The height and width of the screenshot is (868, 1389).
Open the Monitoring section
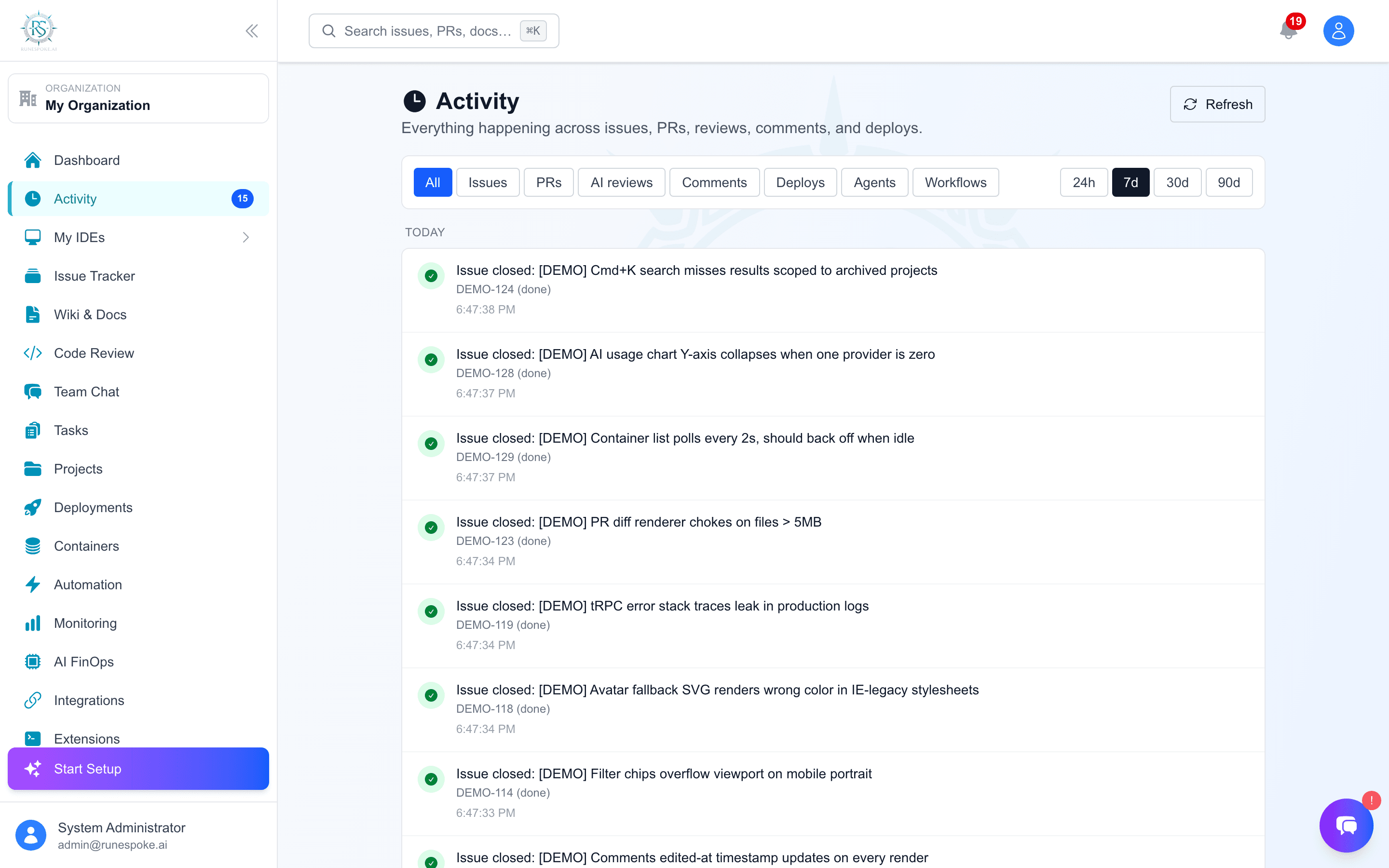138,623
